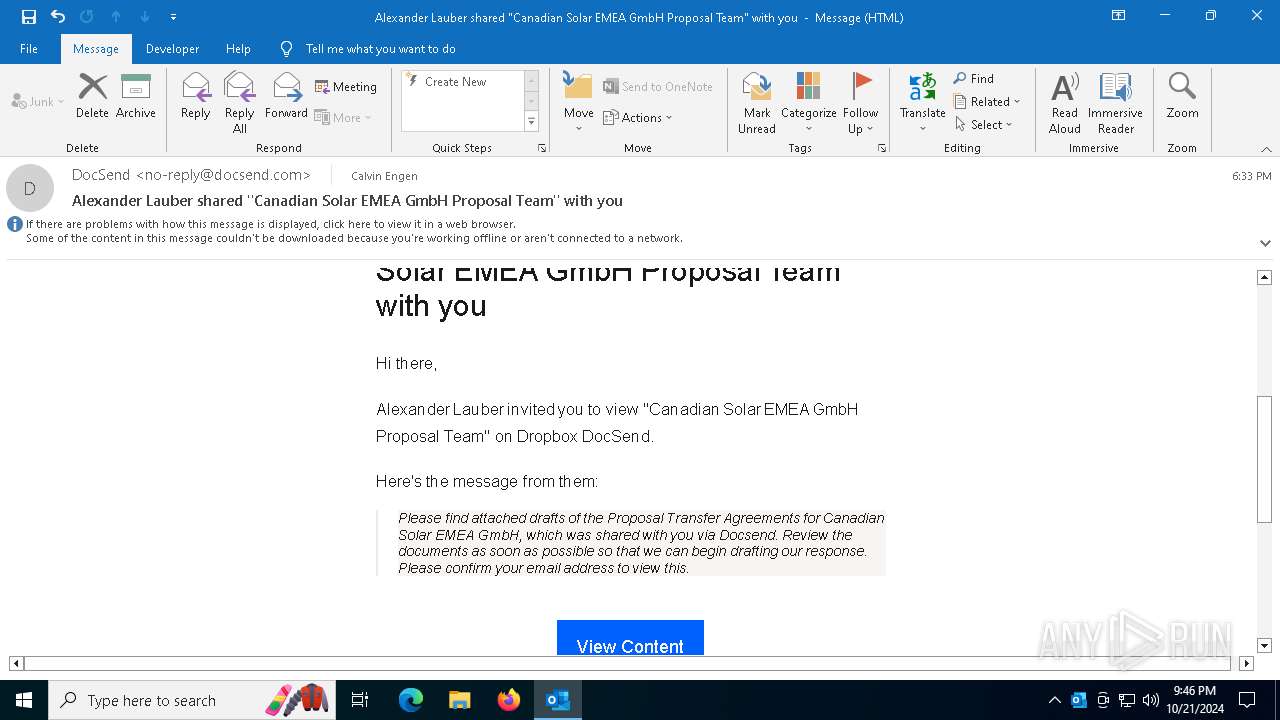Open the File tab
This screenshot has width=1280, height=720.
pyautogui.click(x=29, y=49)
